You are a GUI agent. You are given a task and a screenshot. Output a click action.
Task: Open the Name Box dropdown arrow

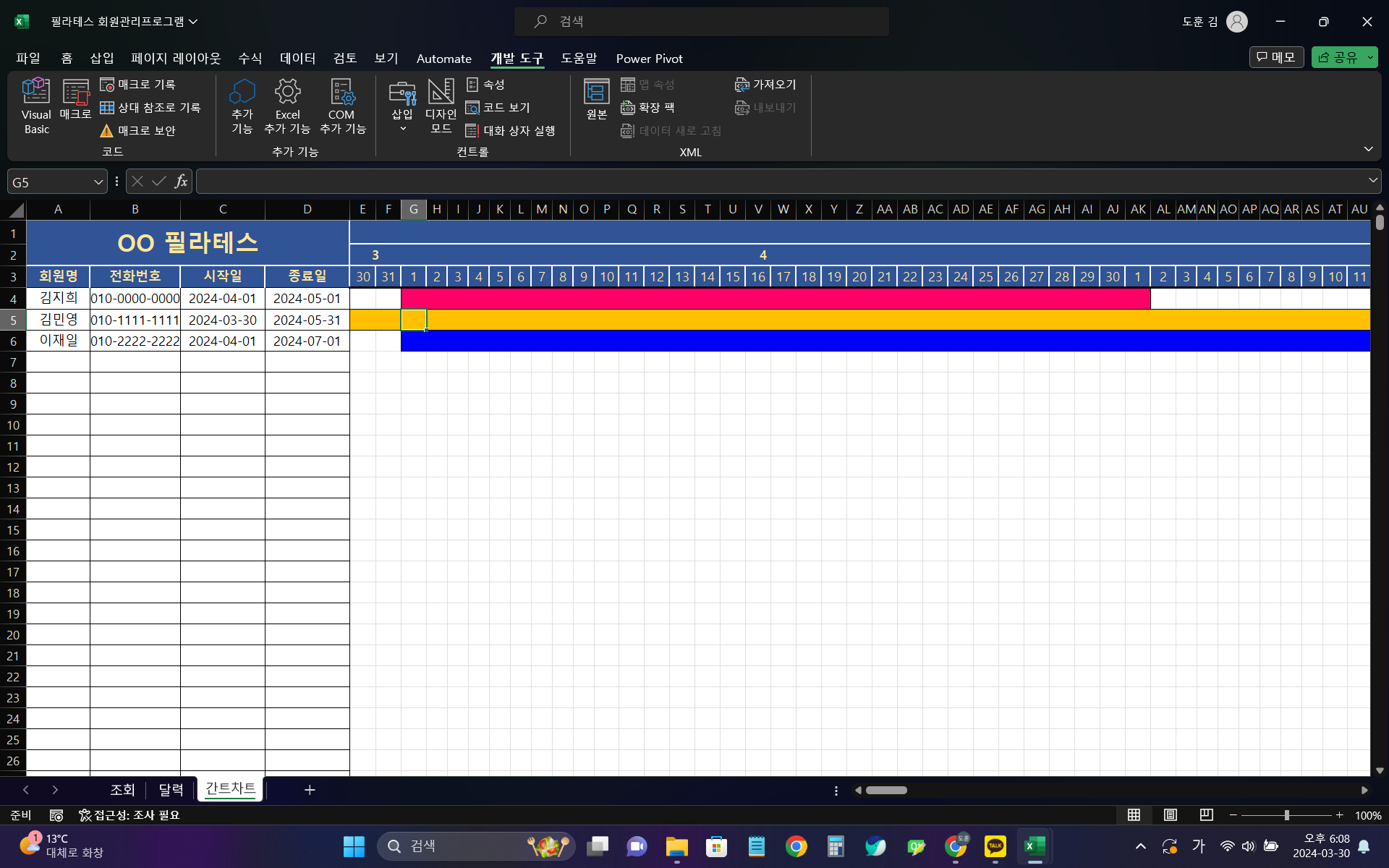(x=98, y=182)
